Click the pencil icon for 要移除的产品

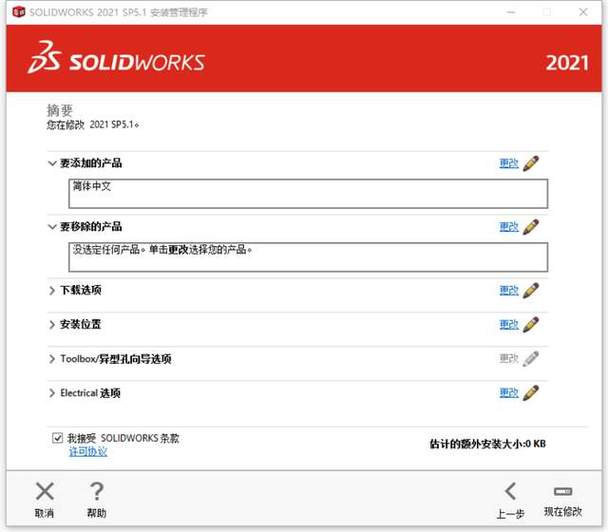(530, 227)
